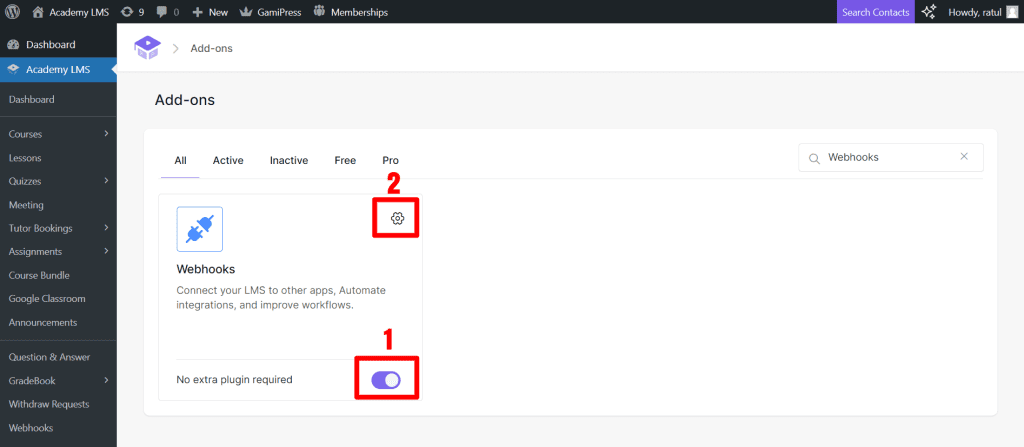Expand the Courses submenu chevron
Viewport: 1024px width, 447px height.
point(106,133)
